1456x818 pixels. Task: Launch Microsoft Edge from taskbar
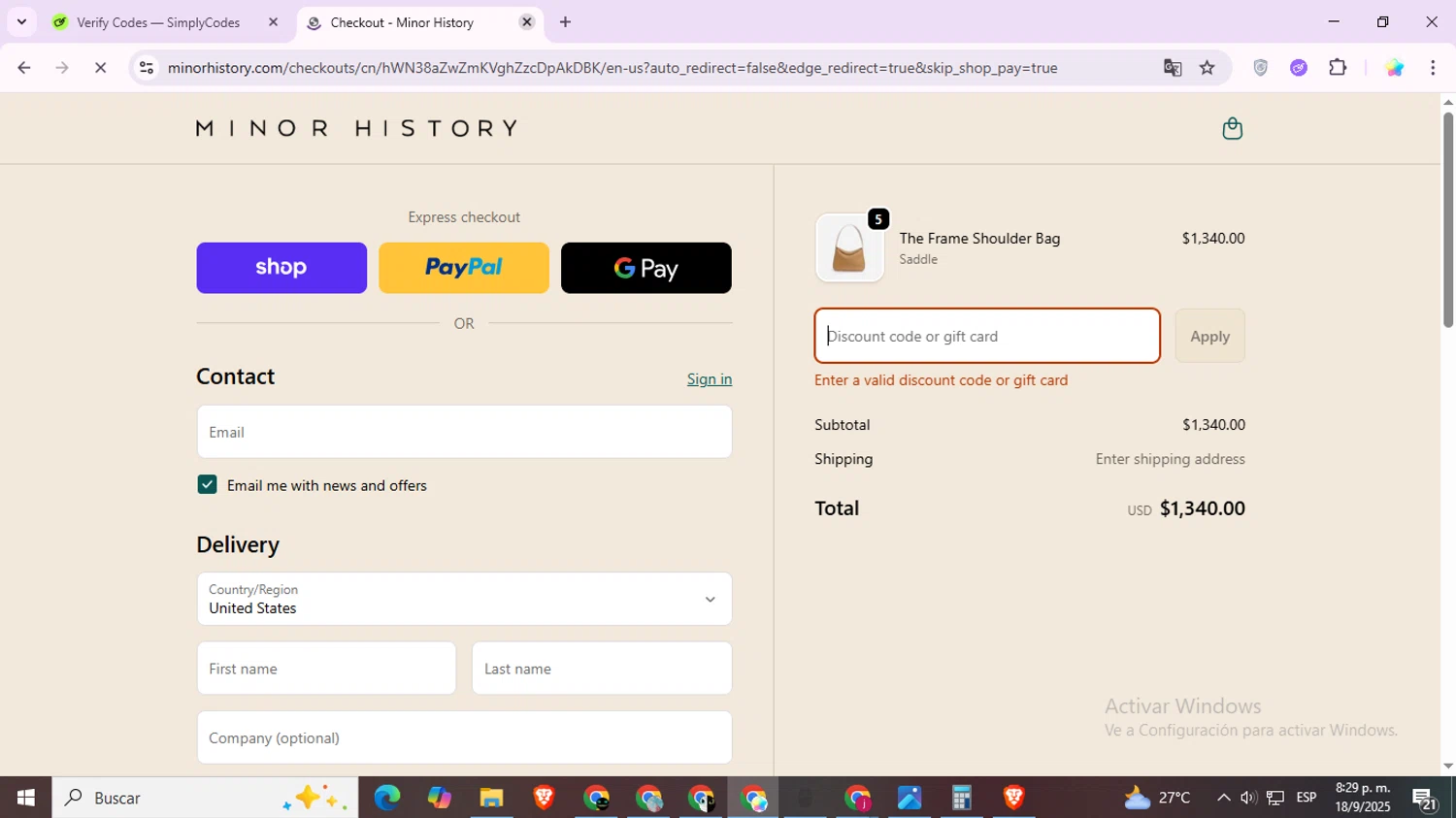386,798
